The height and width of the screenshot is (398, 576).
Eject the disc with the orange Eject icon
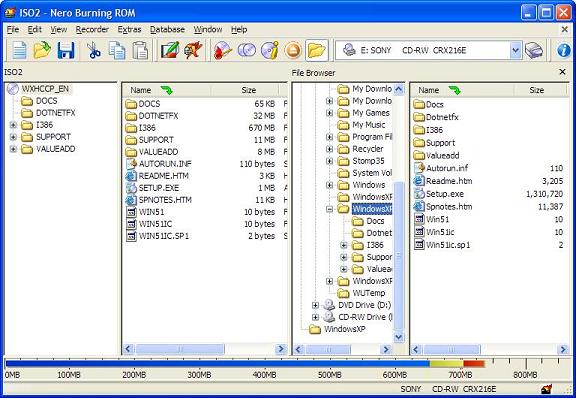coord(293,50)
